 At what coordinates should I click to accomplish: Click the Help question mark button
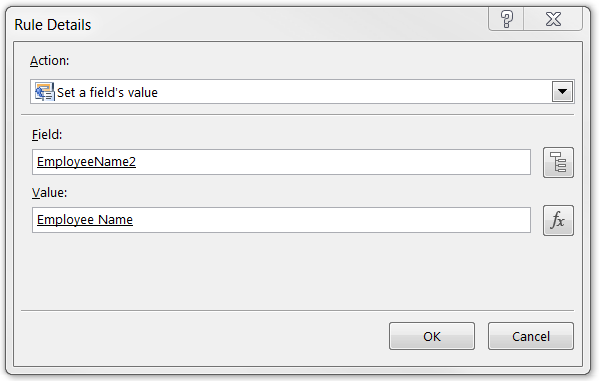[507, 19]
